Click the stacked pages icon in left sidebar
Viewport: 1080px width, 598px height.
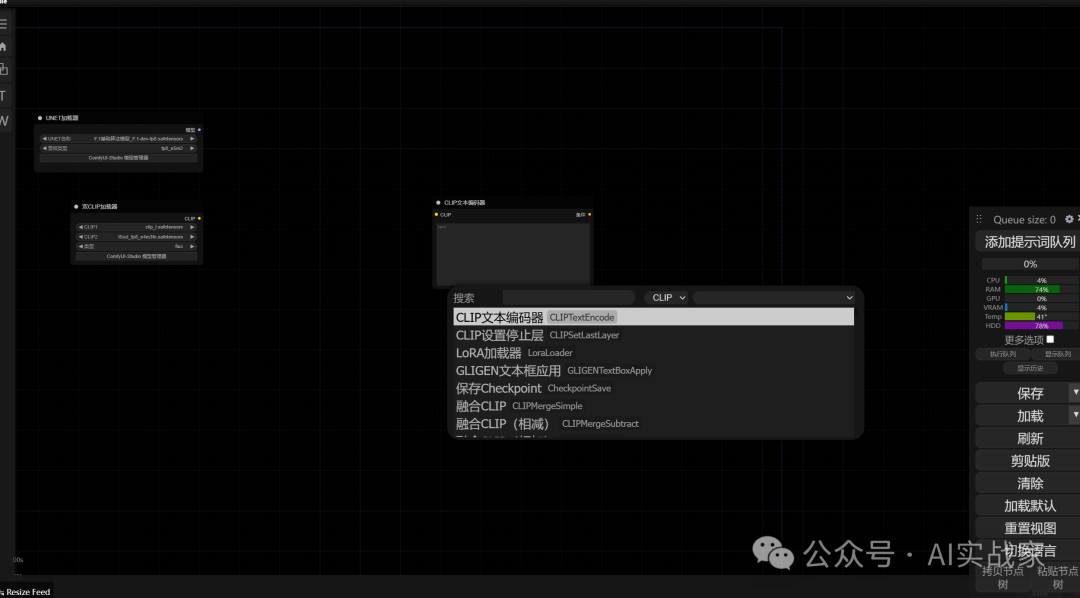click(x=3, y=69)
